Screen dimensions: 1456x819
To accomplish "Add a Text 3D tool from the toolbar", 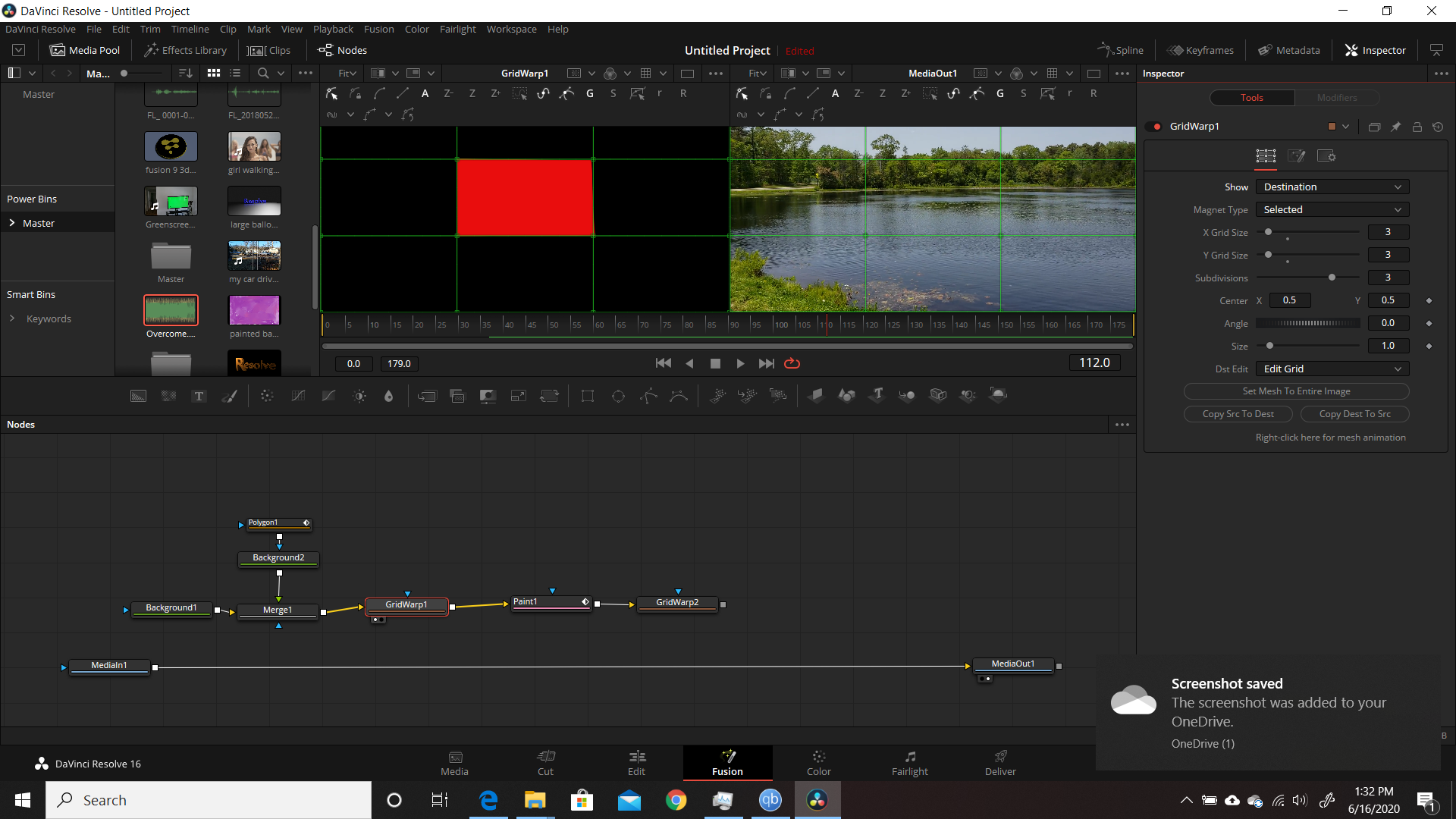I will (877, 395).
